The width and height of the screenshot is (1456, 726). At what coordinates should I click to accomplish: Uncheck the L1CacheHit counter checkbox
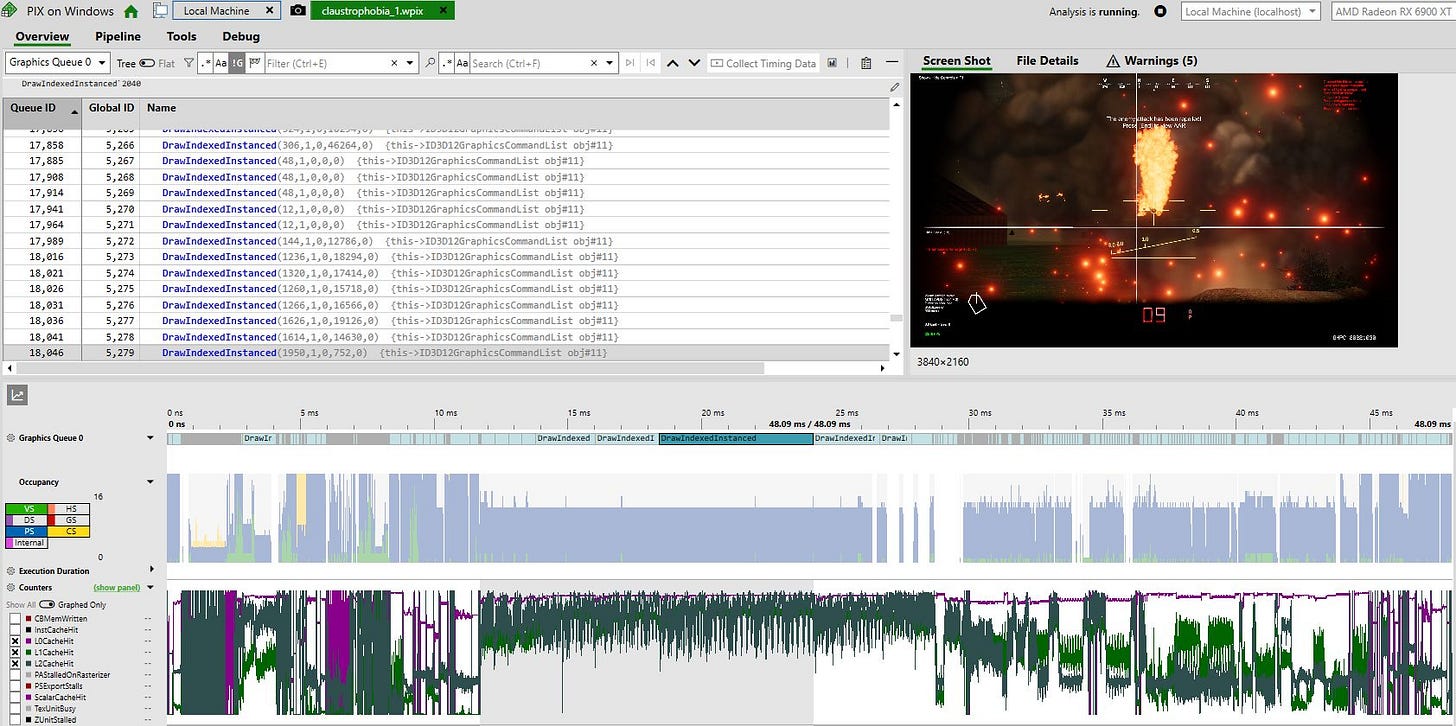(x=14, y=652)
